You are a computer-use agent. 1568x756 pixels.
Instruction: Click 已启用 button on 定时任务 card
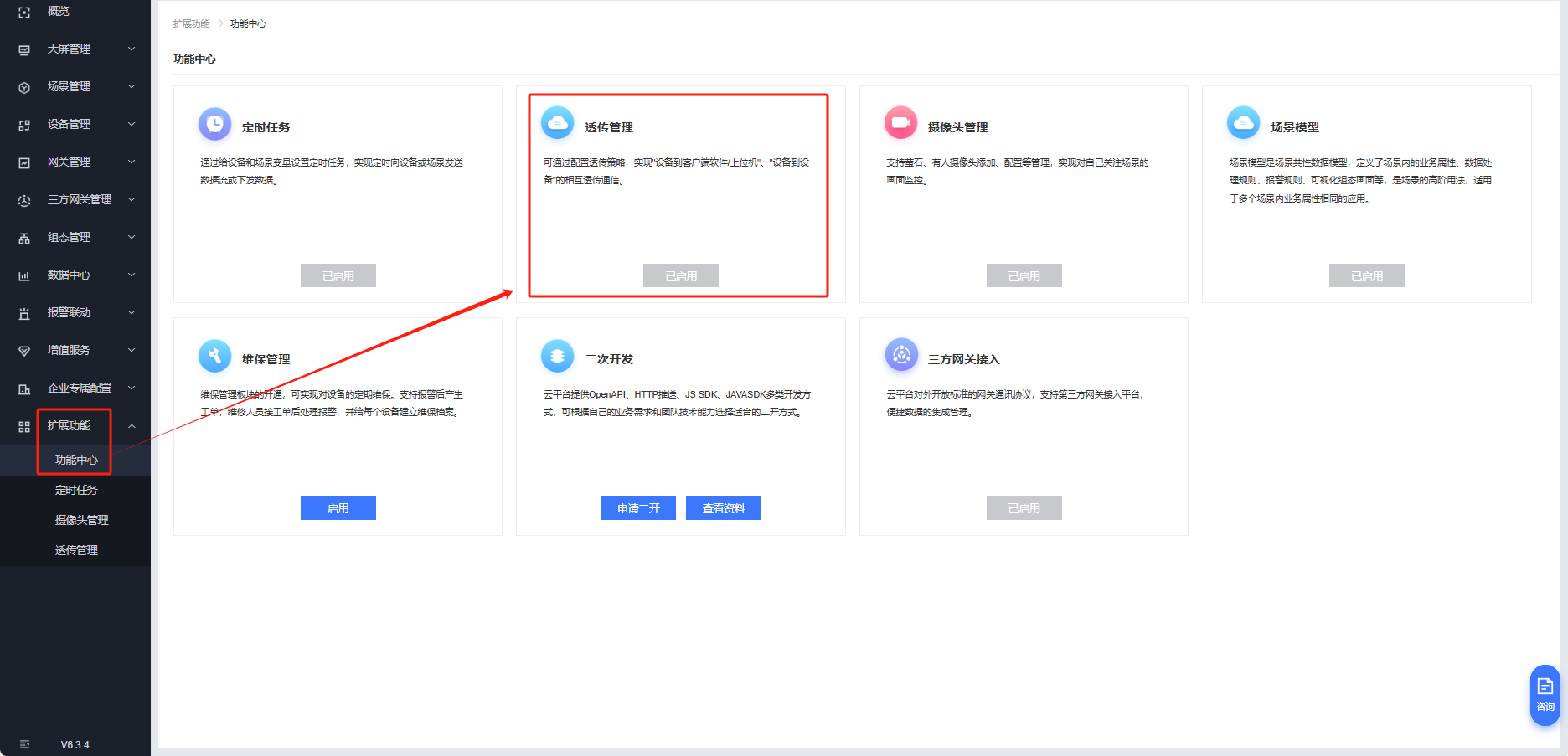click(x=338, y=275)
